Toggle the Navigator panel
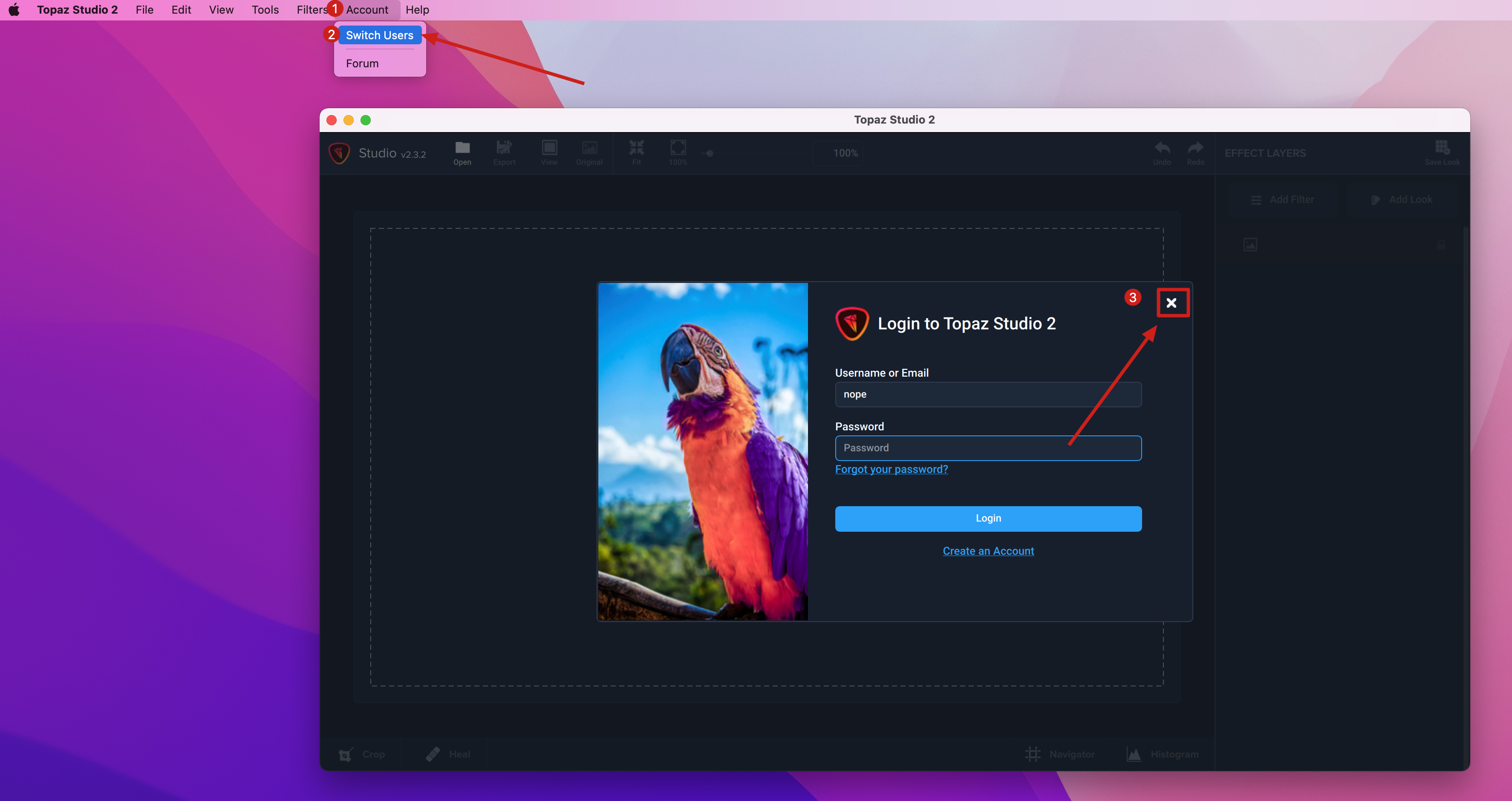Screen dimensions: 1512x801 1059,754
